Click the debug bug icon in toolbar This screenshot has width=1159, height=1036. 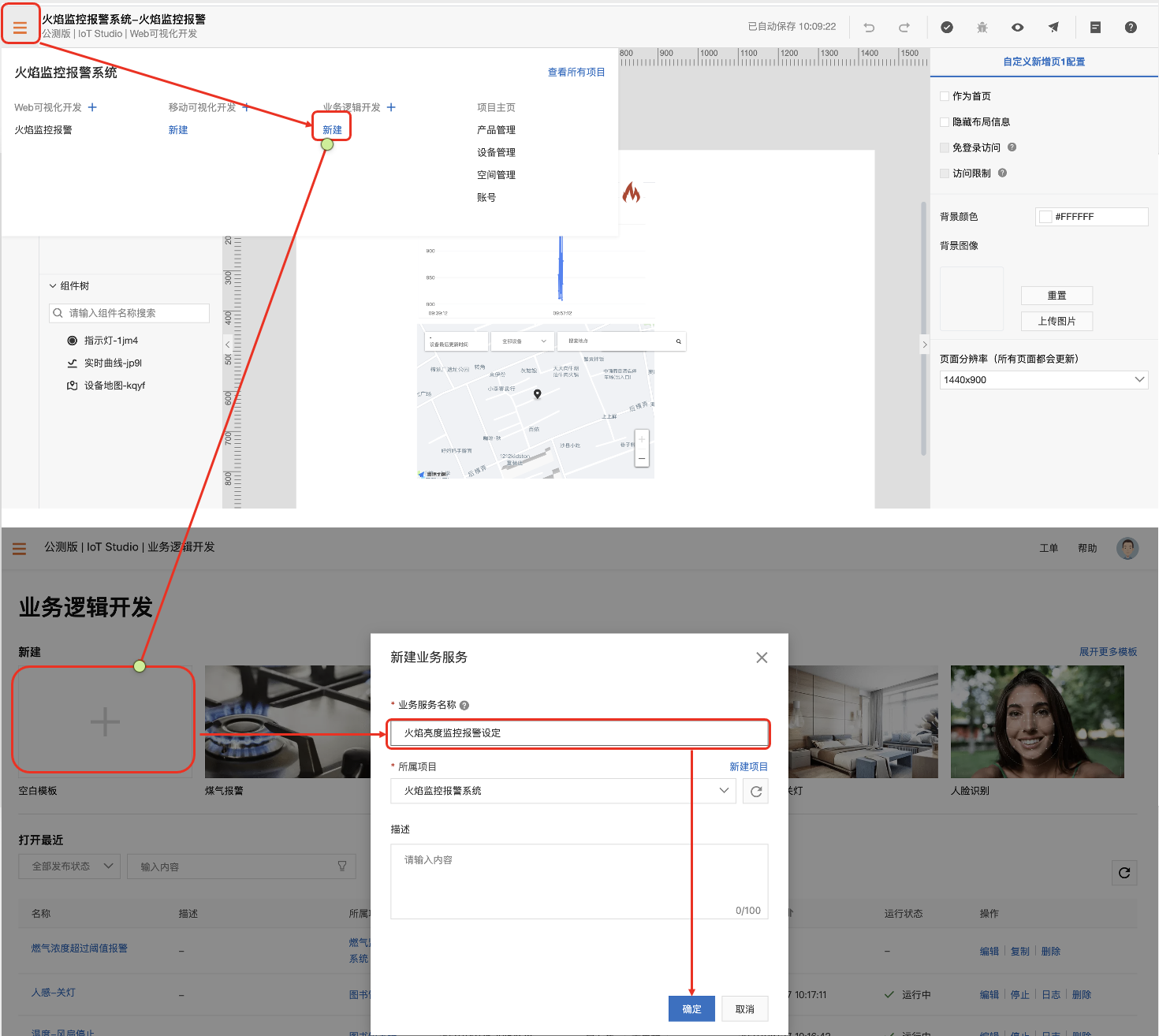(982, 28)
